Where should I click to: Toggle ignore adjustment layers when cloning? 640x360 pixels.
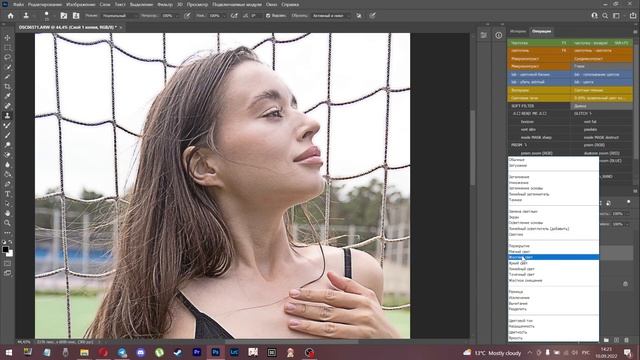click(x=359, y=16)
